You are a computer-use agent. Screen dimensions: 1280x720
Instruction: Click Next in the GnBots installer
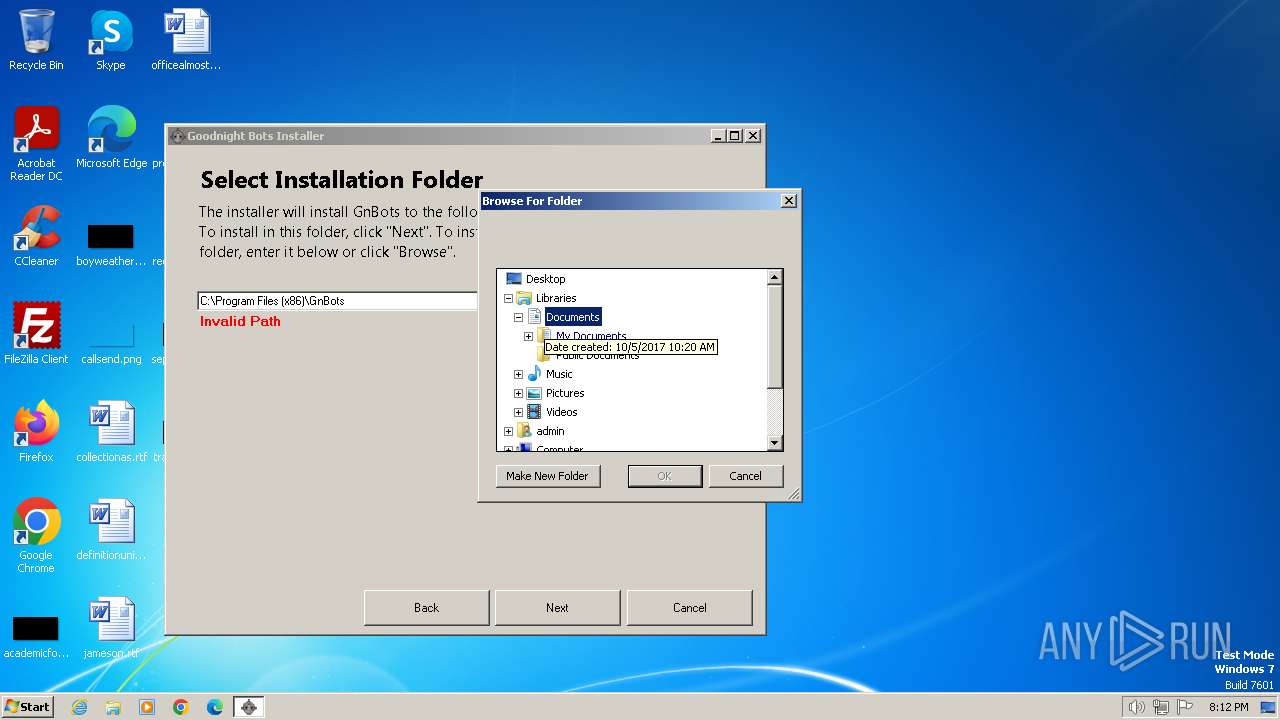click(557, 607)
